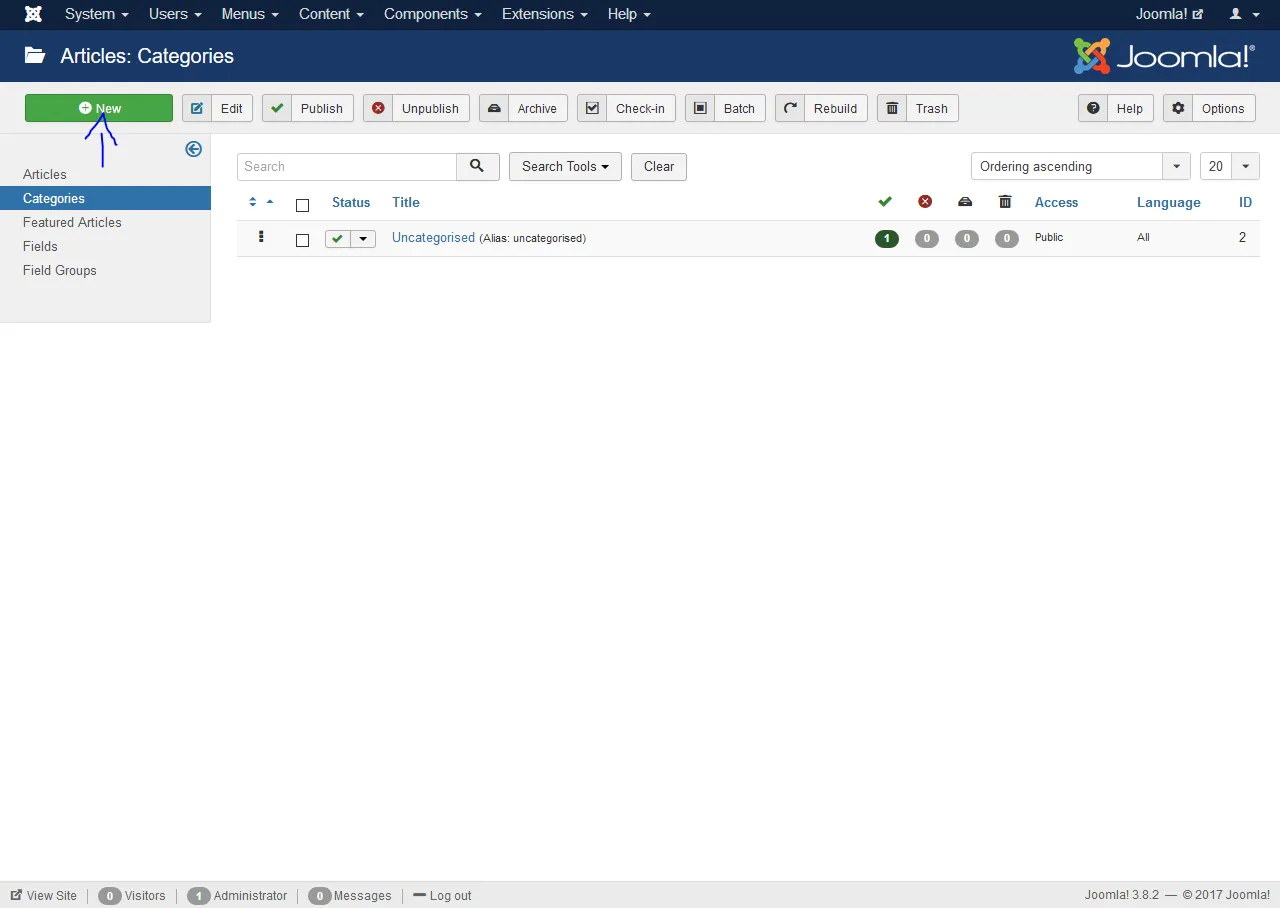Sort by Access column header

[1056, 202]
